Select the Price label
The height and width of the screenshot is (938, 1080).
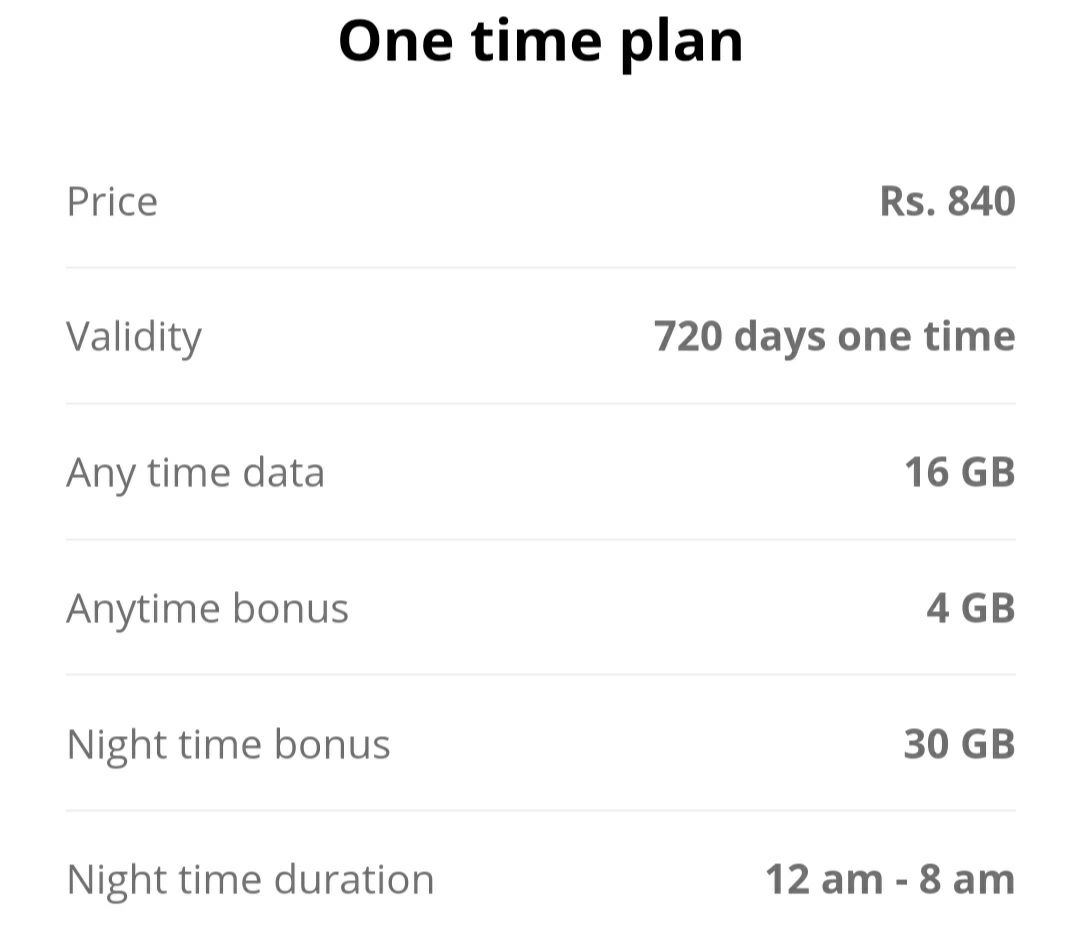112,202
